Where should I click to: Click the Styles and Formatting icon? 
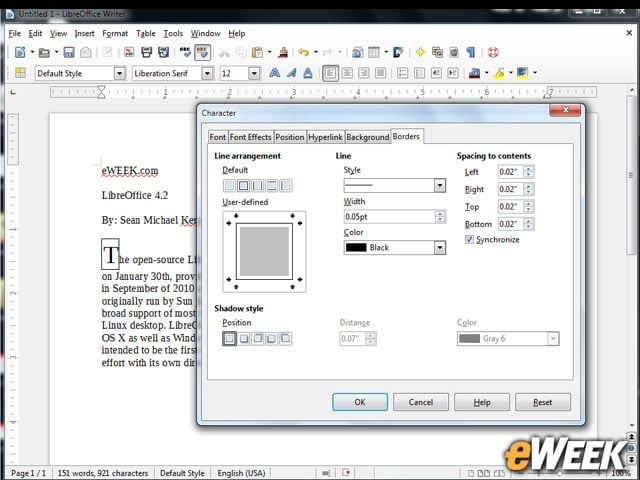click(x=20, y=73)
